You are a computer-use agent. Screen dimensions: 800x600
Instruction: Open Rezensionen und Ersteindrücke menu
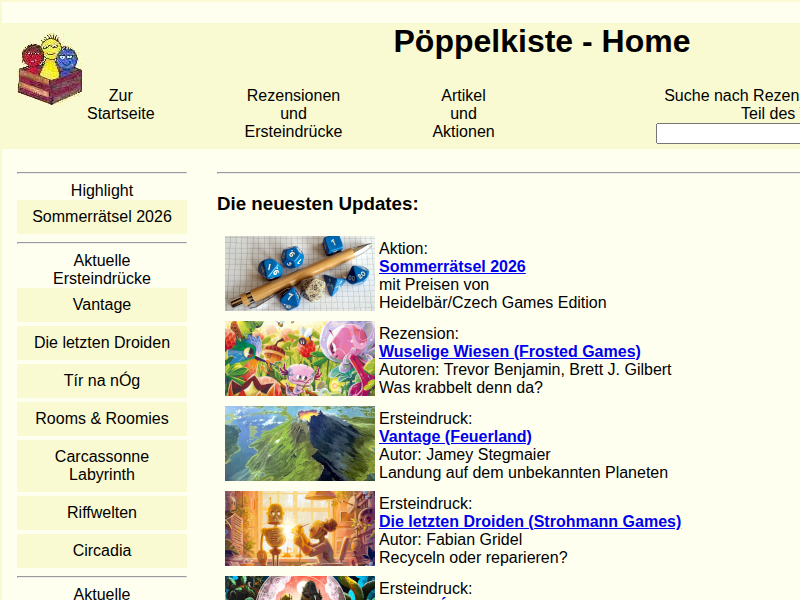click(293, 113)
